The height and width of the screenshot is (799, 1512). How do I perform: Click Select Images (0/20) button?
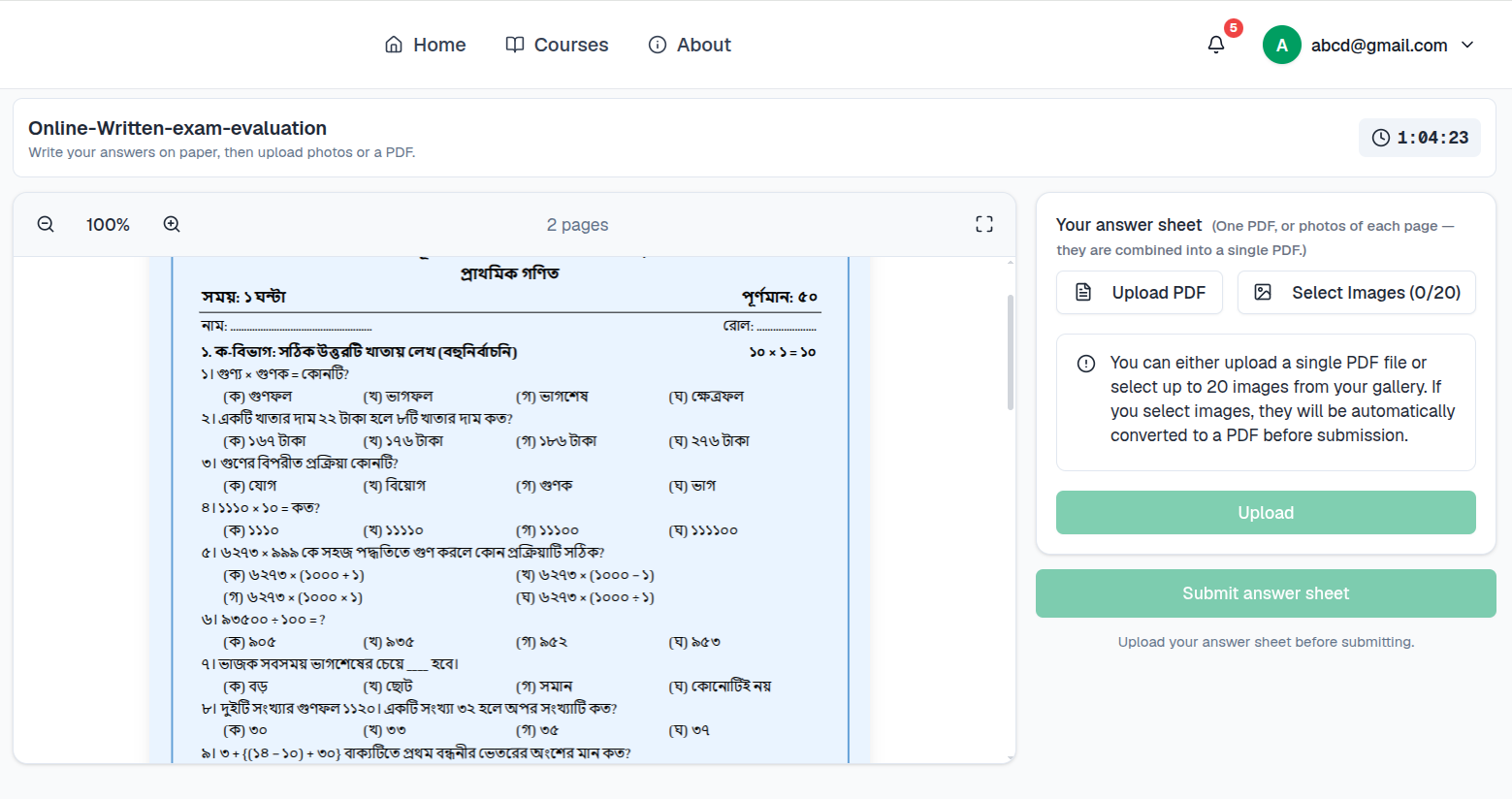(x=1357, y=293)
